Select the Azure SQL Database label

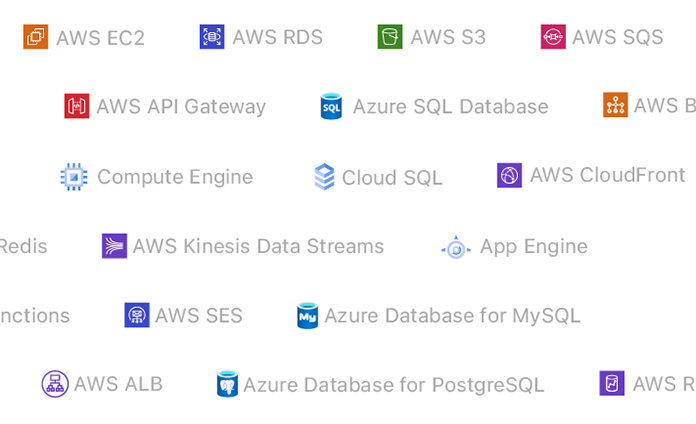coord(451,107)
